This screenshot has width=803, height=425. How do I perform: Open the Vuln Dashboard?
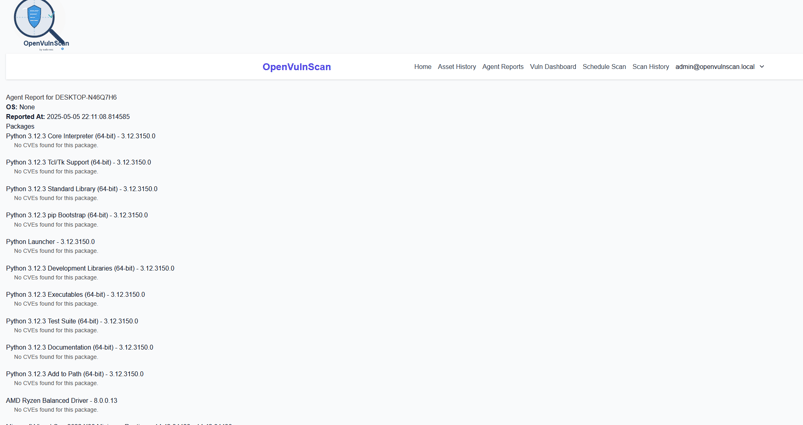coord(553,67)
